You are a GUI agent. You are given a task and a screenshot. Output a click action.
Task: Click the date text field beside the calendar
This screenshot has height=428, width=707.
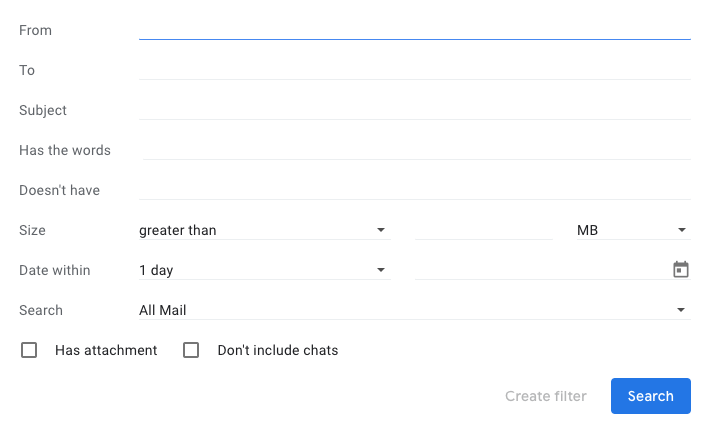[542, 270]
